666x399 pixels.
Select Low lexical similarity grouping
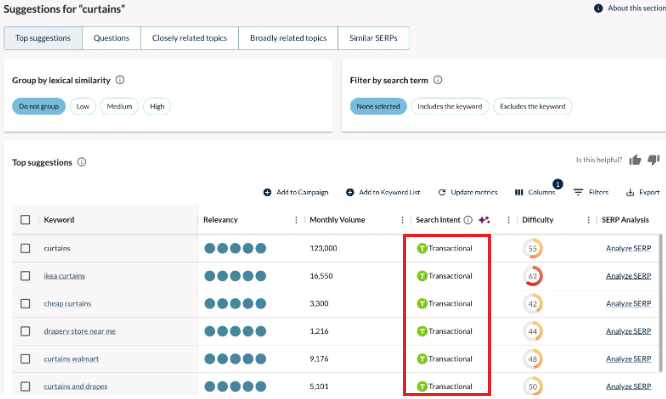(83, 106)
